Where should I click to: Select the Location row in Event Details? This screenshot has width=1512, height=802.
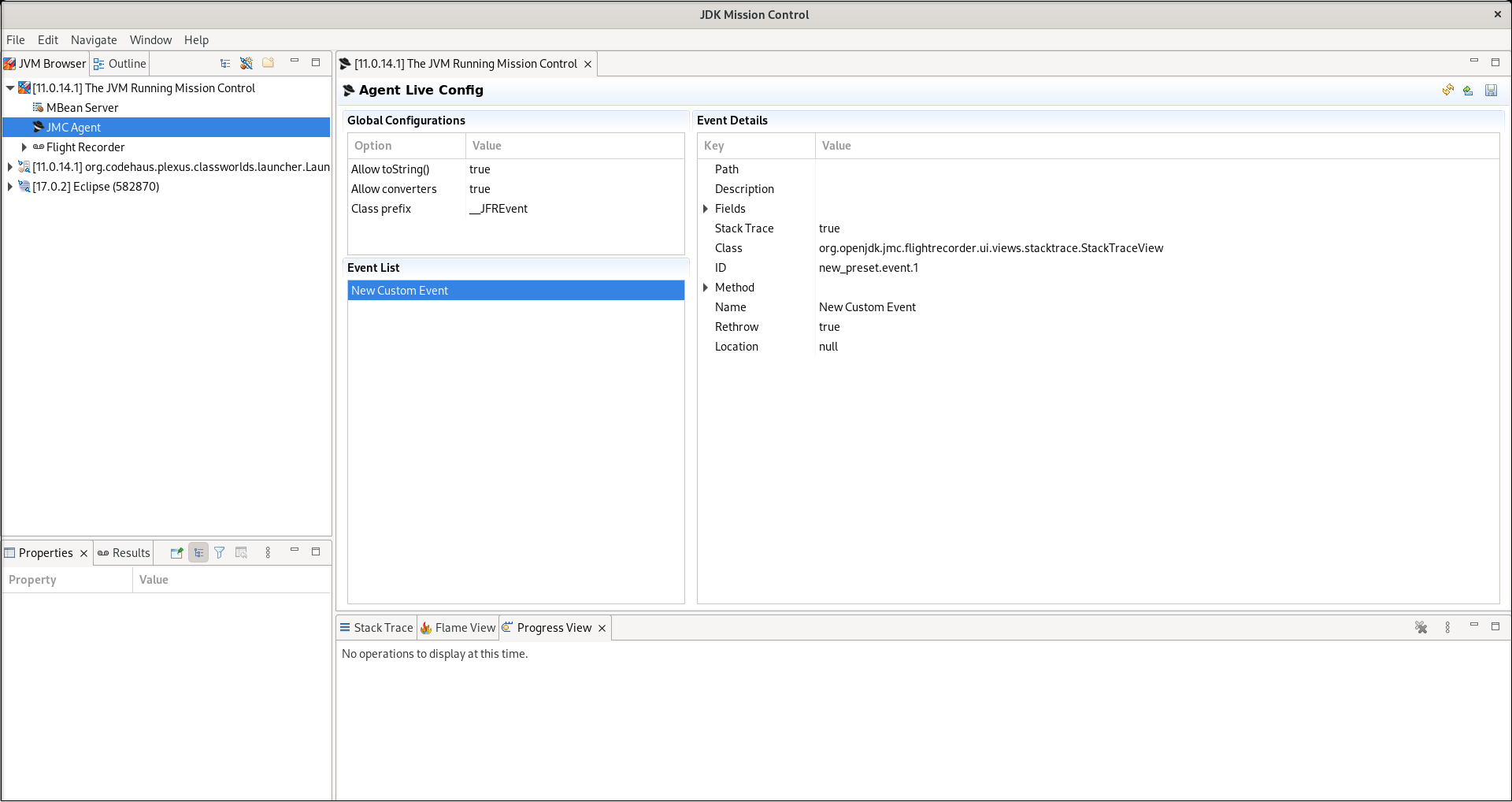tap(1098, 347)
